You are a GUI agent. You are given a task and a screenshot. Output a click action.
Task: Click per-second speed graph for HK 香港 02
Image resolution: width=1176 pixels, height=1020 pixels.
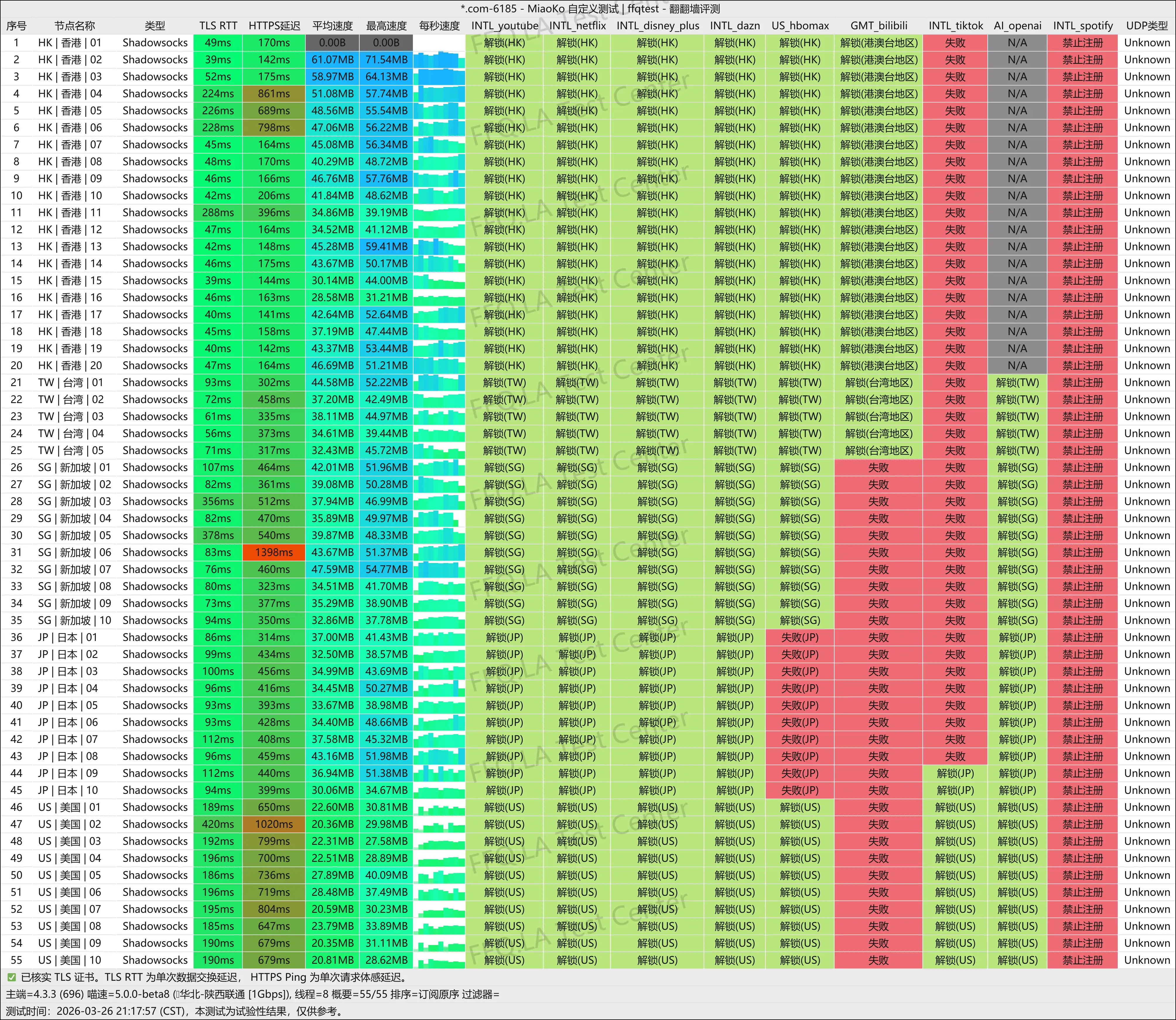pyautogui.click(x=439, y=60)
